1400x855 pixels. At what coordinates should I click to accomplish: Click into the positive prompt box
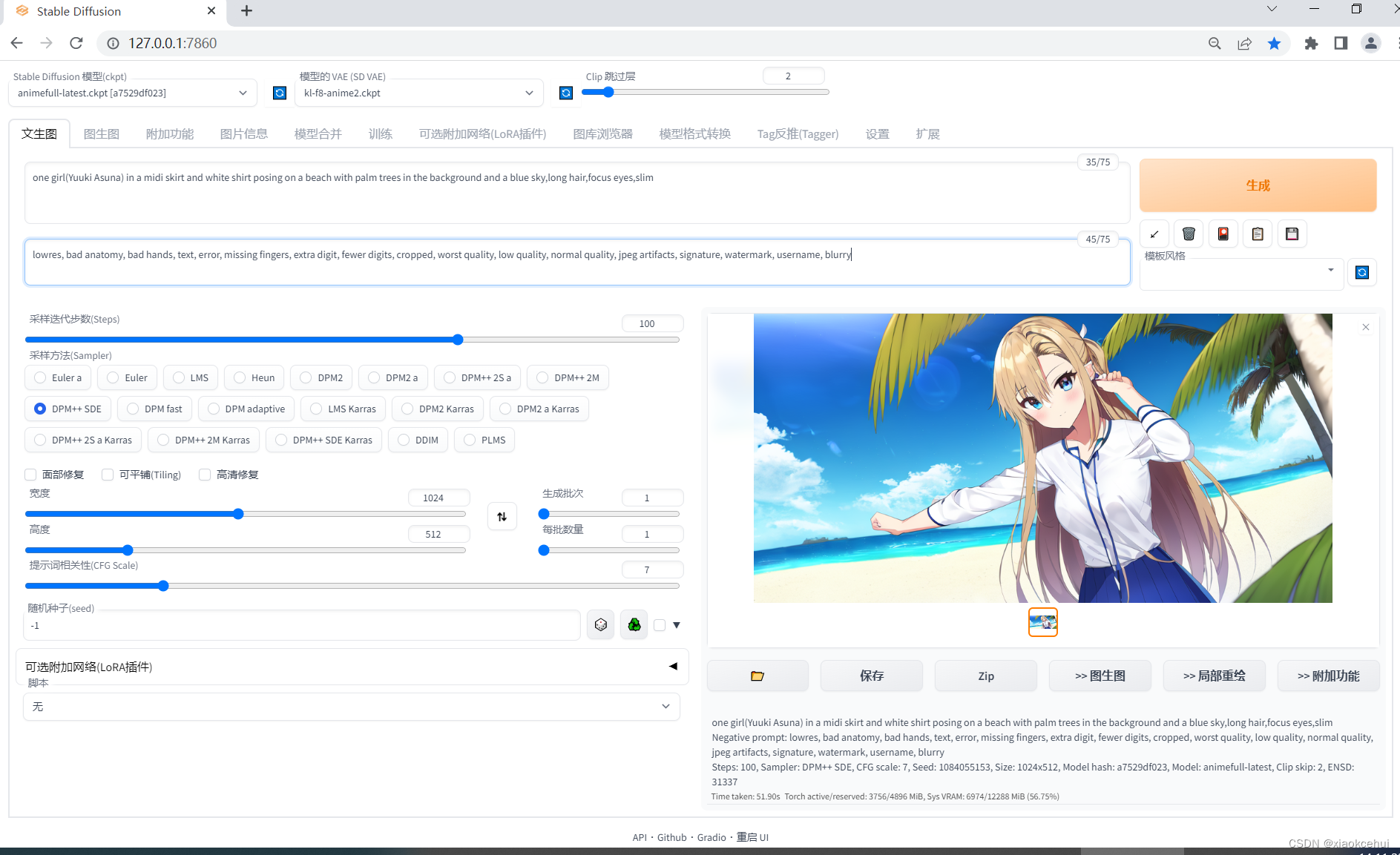[576, 193]
